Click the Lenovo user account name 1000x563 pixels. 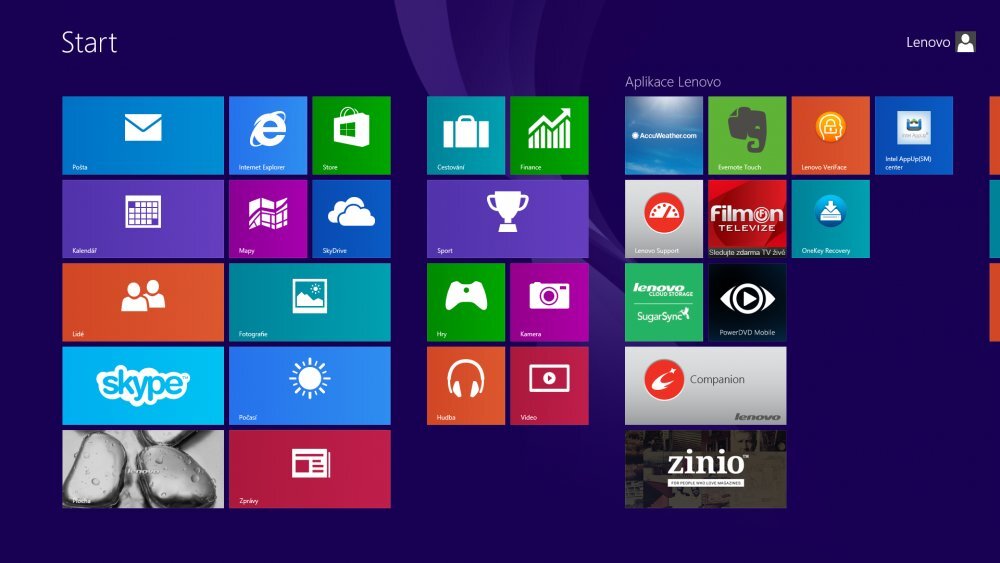pyautogui.click(x=928, y=42)
